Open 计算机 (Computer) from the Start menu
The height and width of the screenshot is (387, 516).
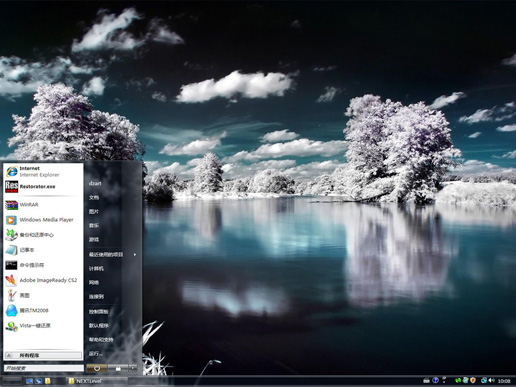[113, 269]
